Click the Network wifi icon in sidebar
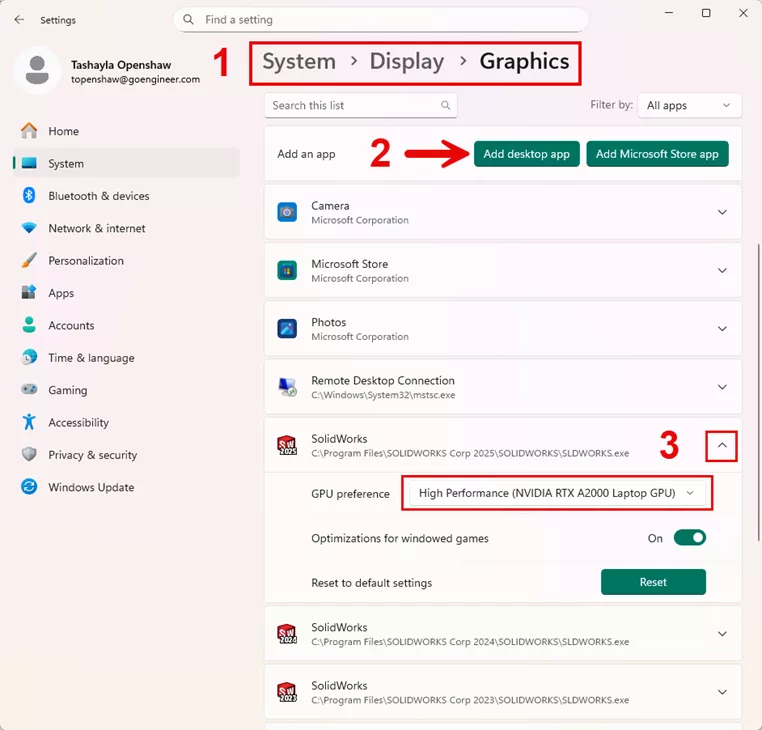 (29, 228)
